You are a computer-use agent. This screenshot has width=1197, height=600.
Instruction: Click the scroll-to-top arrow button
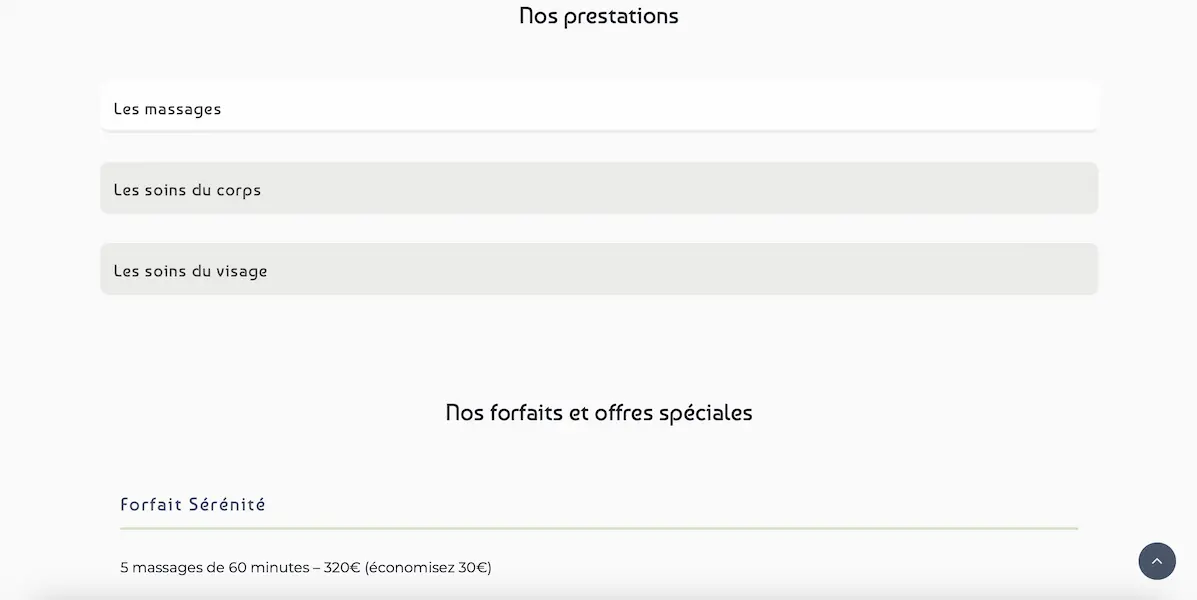pyautogui.click(x=1156, y=561)
